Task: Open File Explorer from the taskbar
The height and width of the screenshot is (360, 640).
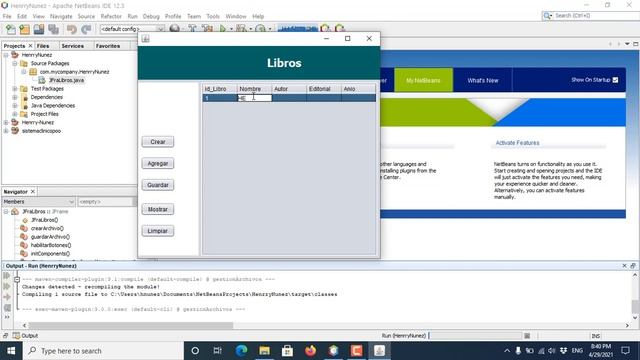Action: click(264, 351)
